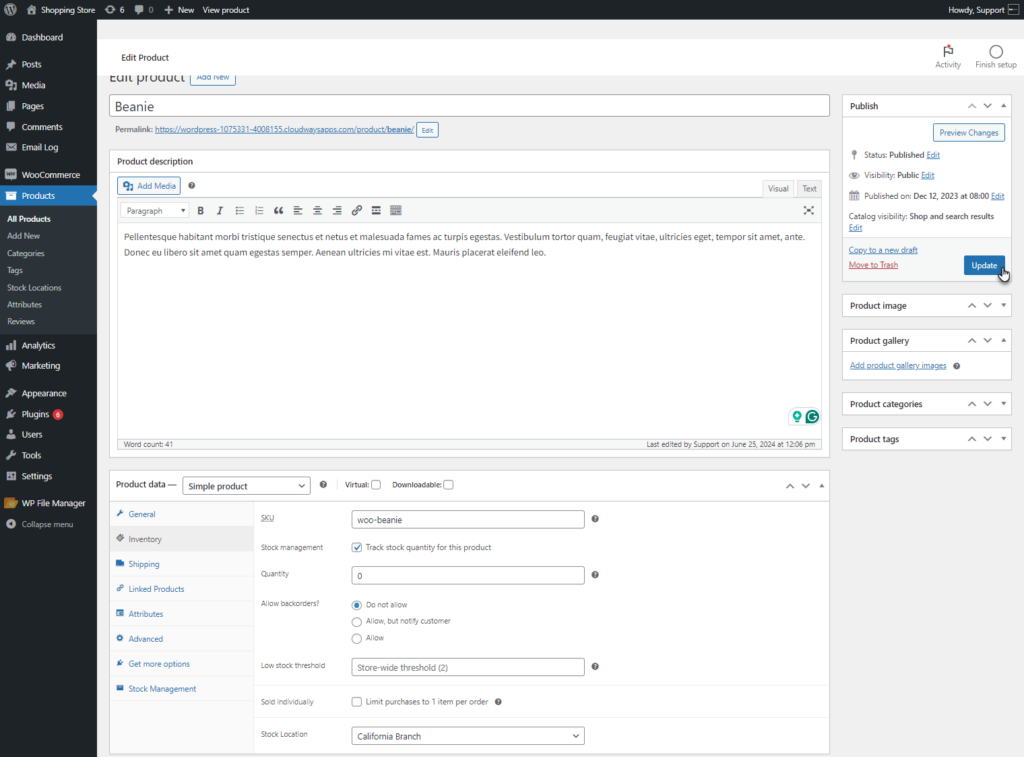Open WooCommerce in the sidebar menu
1024x757 pixels.
[48, 174]
